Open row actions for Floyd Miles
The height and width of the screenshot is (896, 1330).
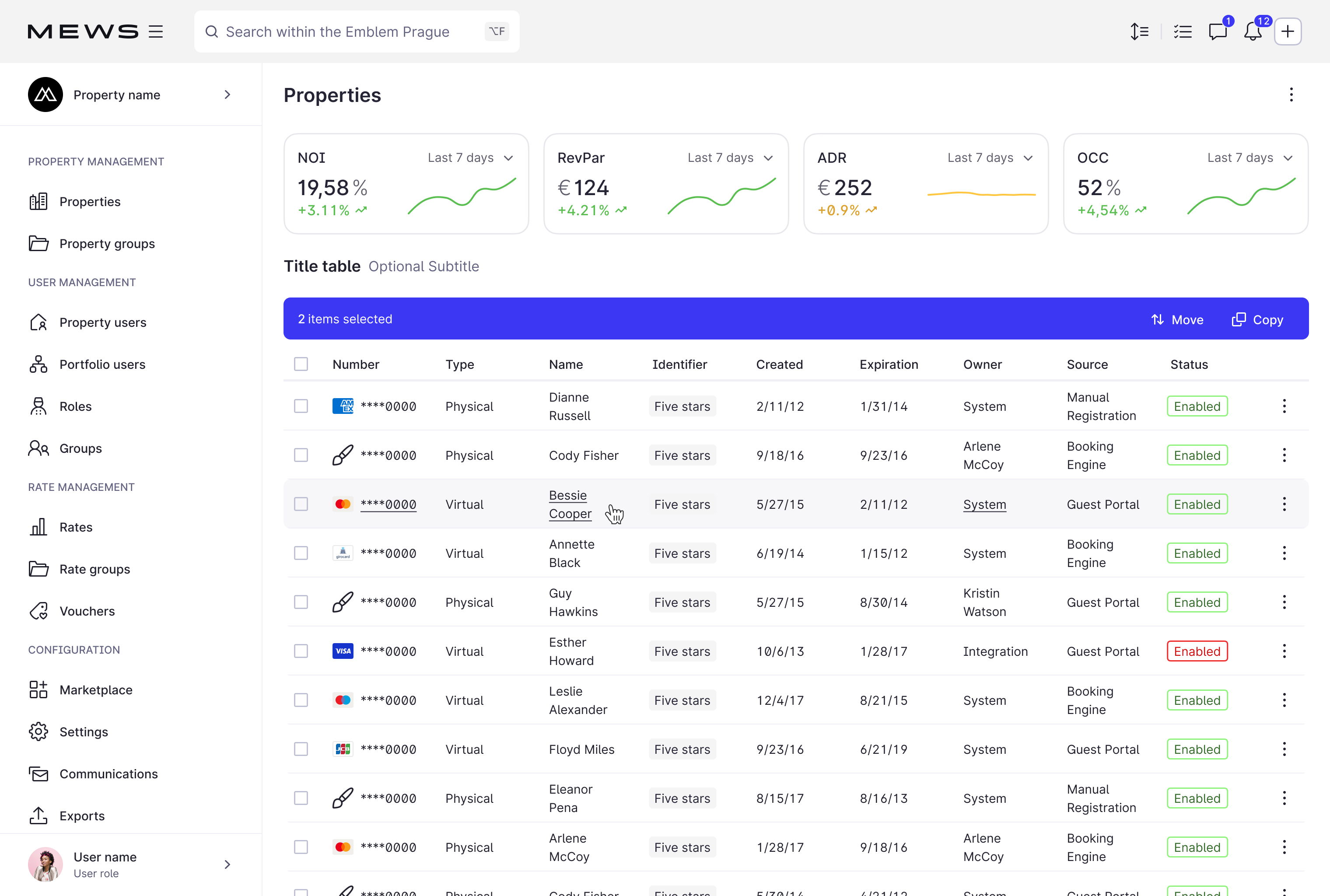pos(1284,749)
